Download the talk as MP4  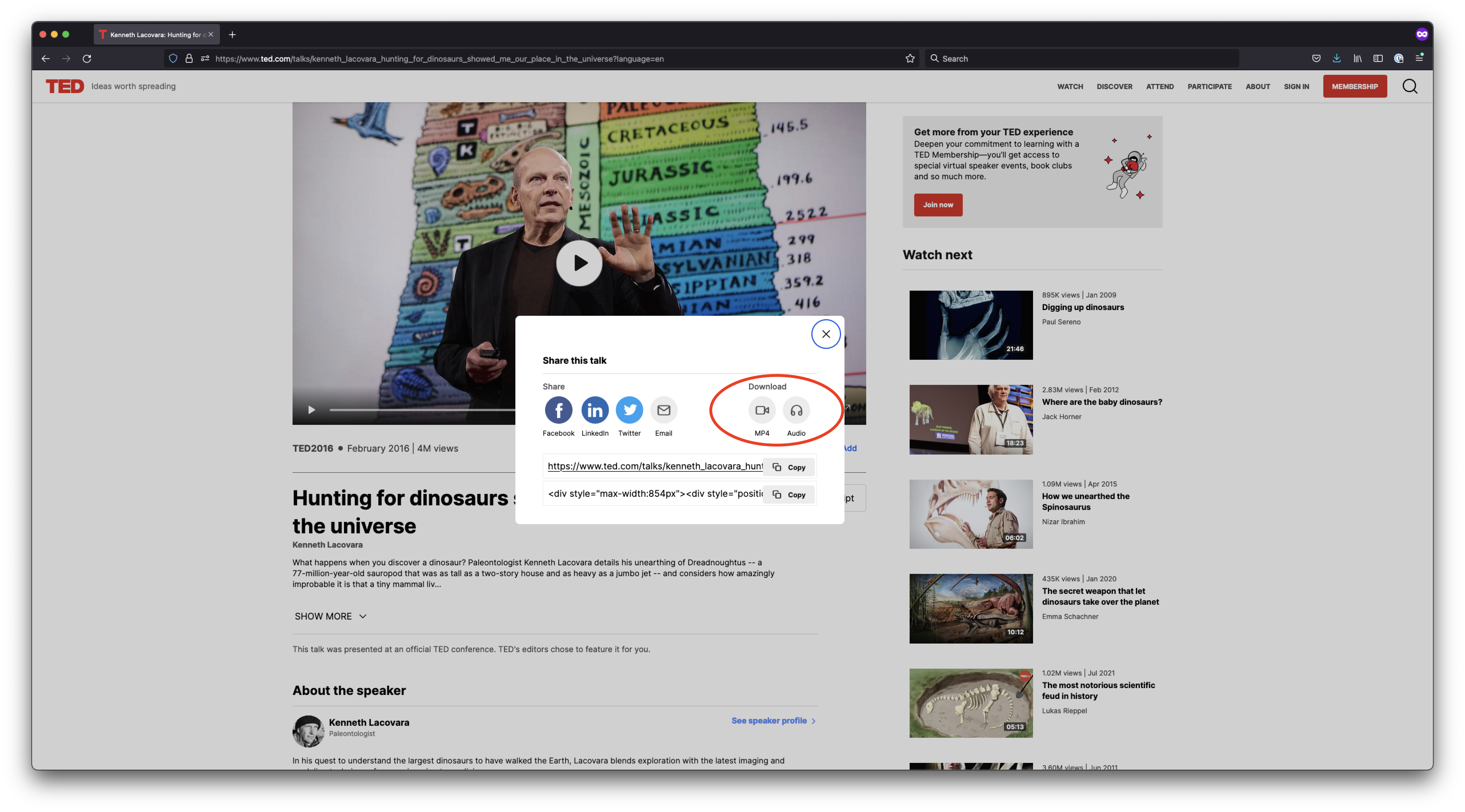click(762, 410)
